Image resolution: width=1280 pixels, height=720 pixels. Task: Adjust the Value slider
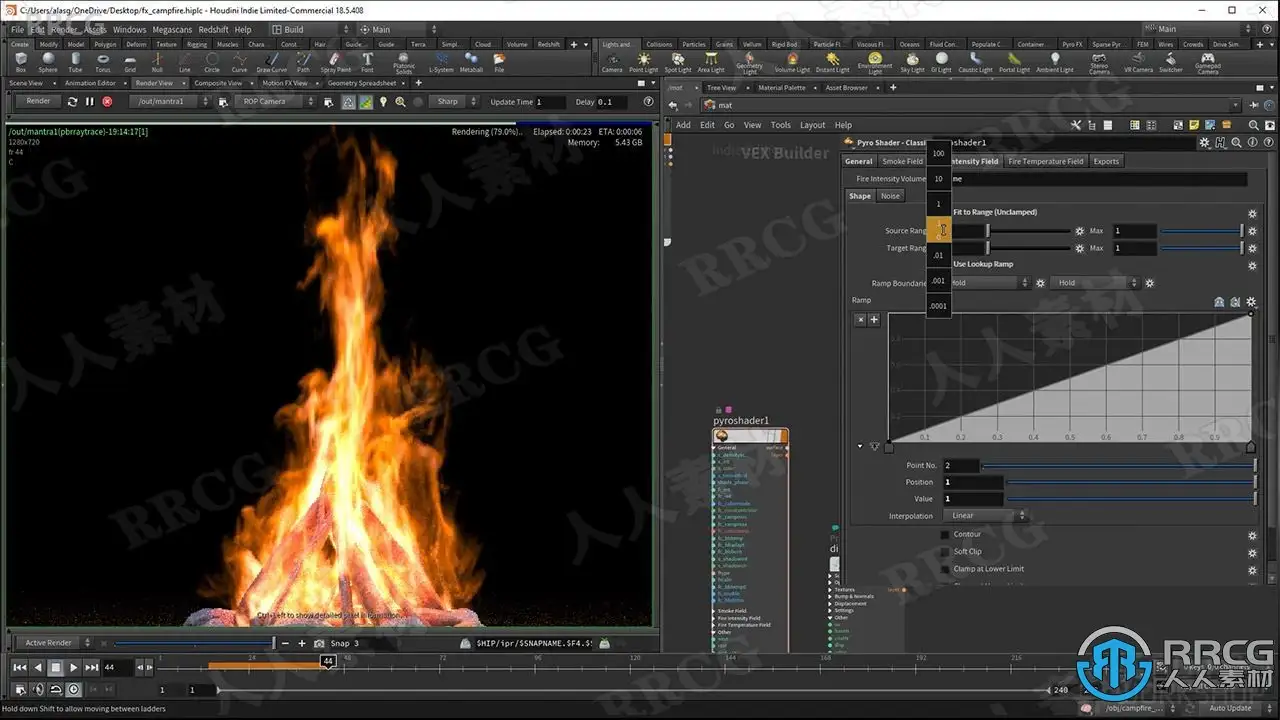pyautogui.click(x=1131, y=499)
